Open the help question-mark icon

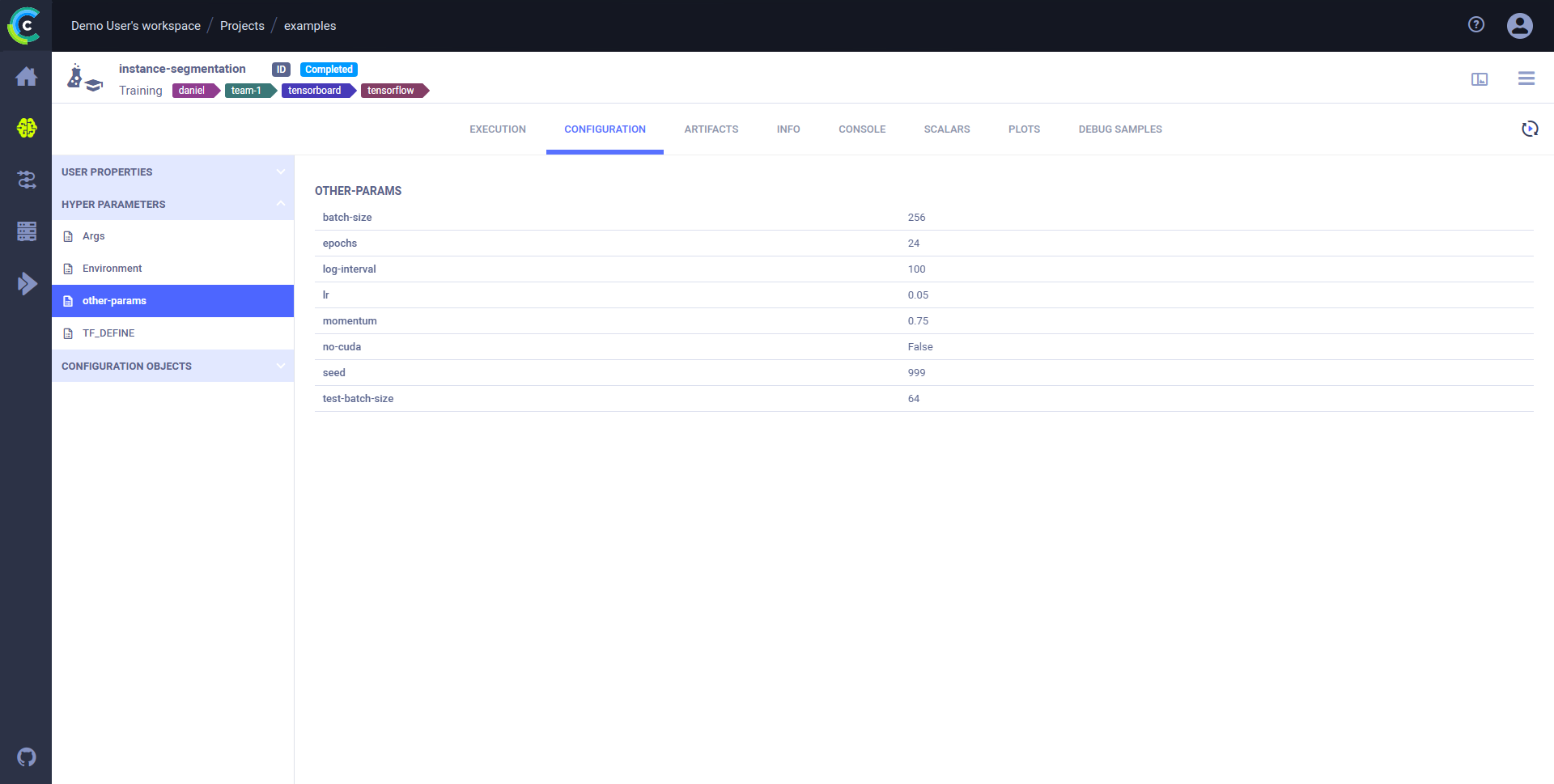1475,25
